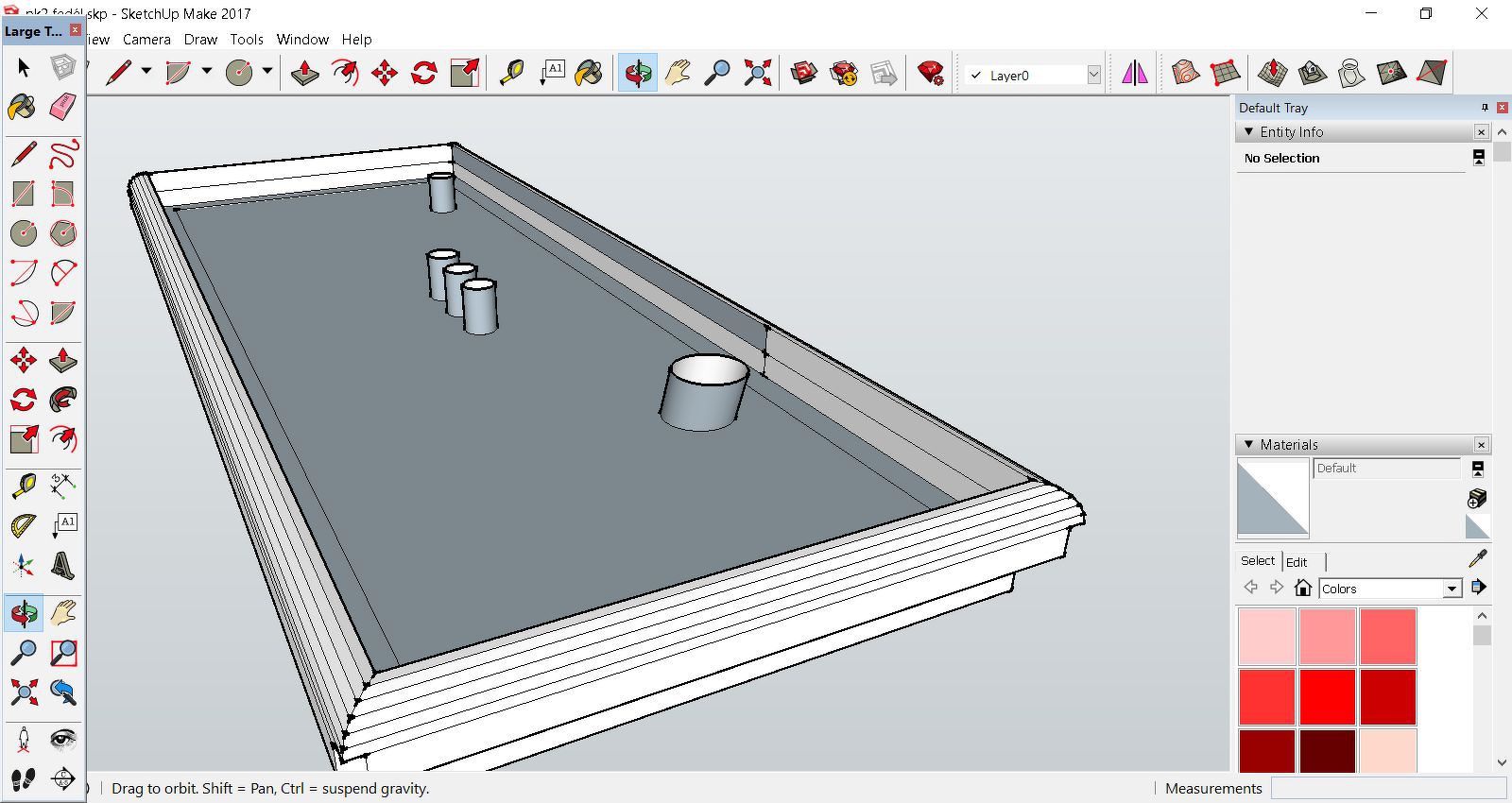This screenshot has height=803, width=1512.
Task: Pick the Pie arc tool
Action: tap(62, 313)
